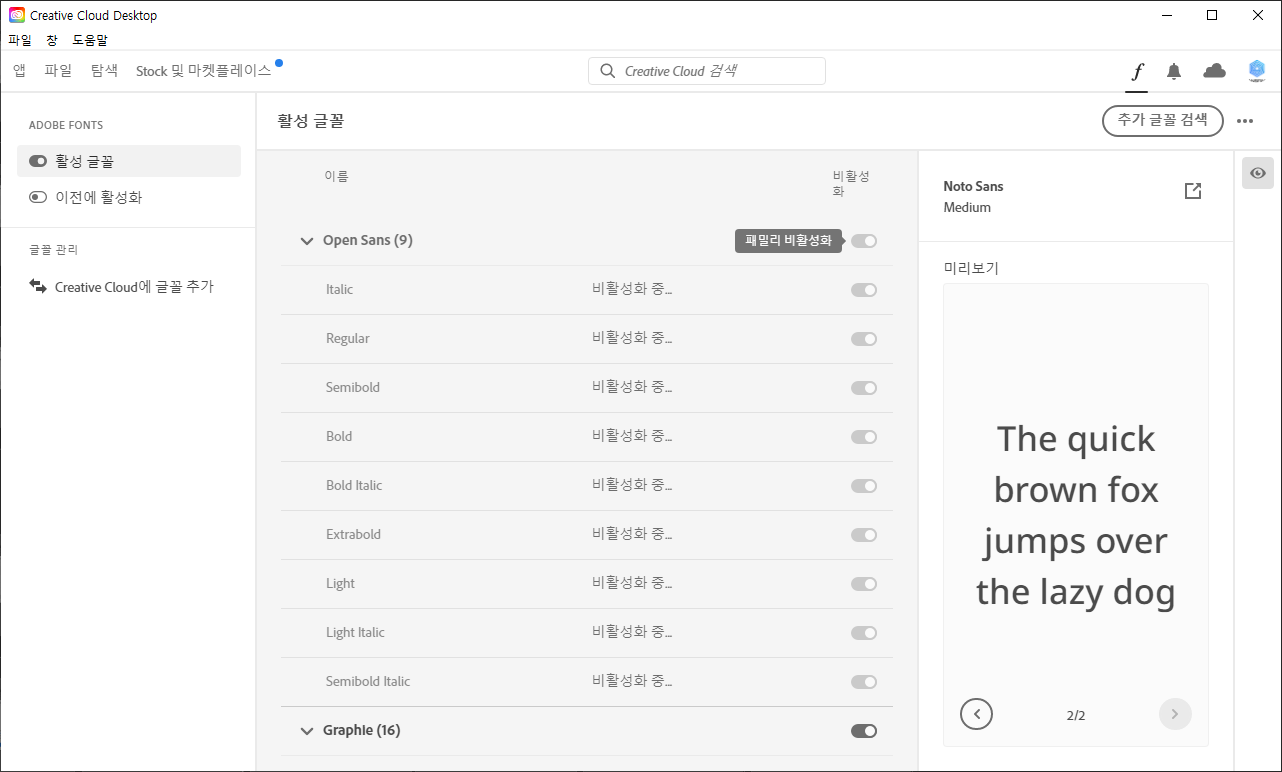1282x772 pixels.
Task: Click the Creative Cloud app logo in title bar
Action: (17, 15)
